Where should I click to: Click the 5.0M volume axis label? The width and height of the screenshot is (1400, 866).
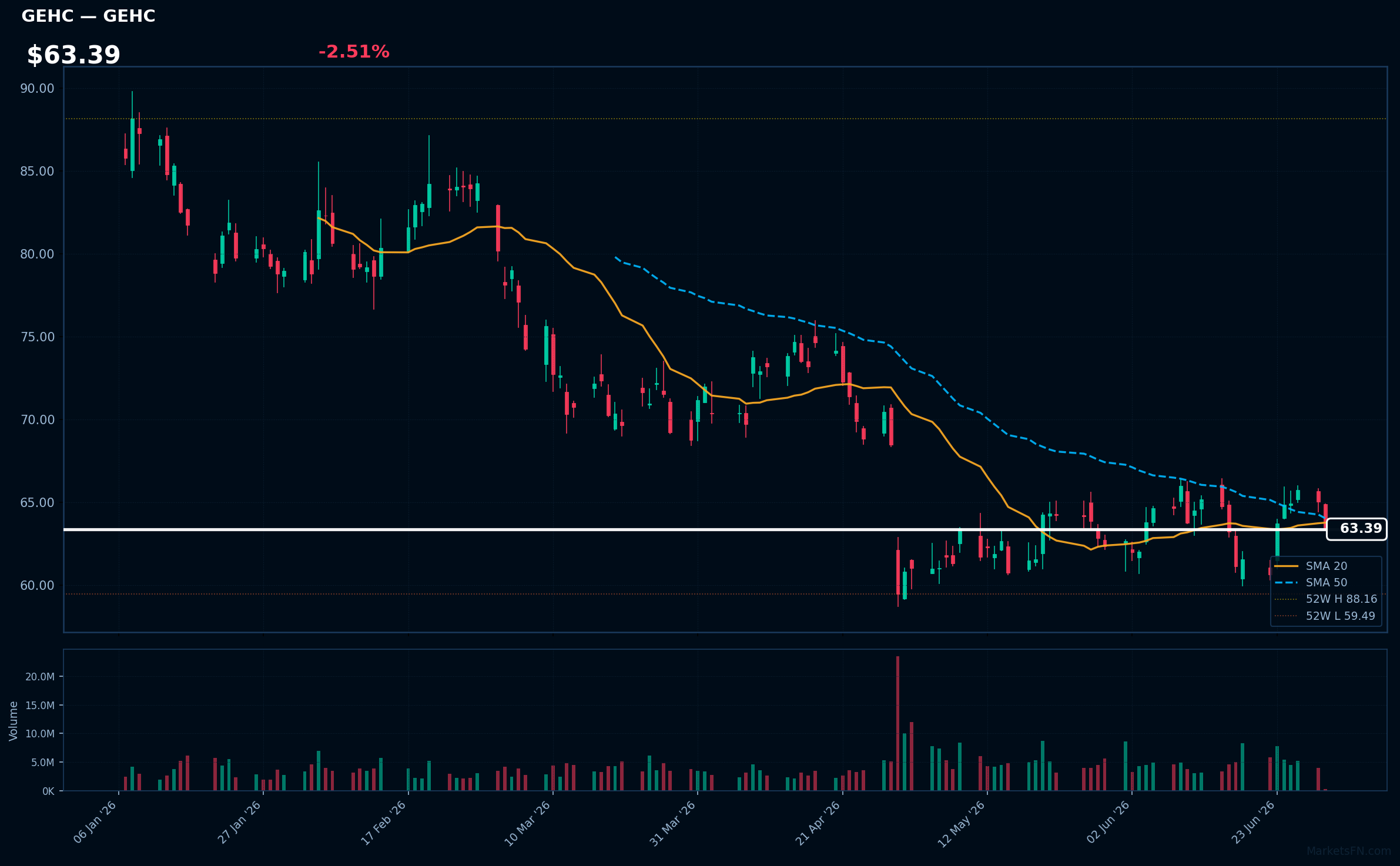(42, 763)
